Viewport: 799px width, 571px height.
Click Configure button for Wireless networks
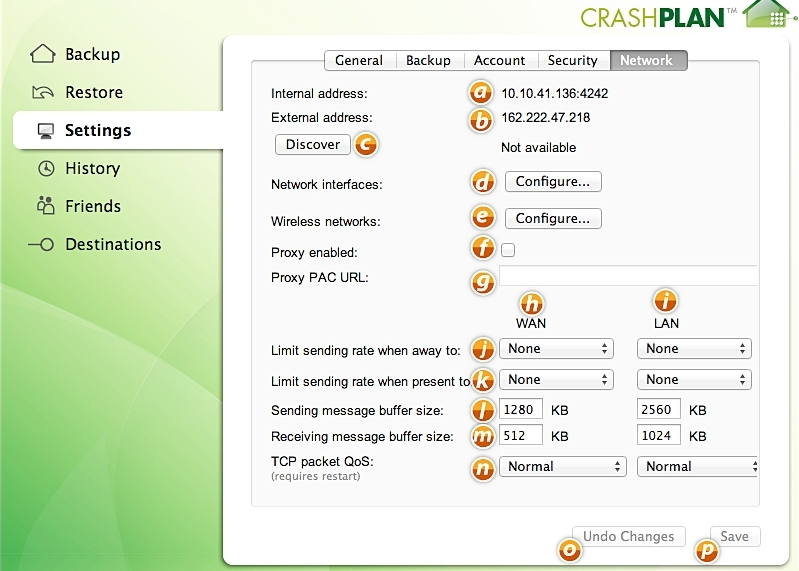pos(553,219)
